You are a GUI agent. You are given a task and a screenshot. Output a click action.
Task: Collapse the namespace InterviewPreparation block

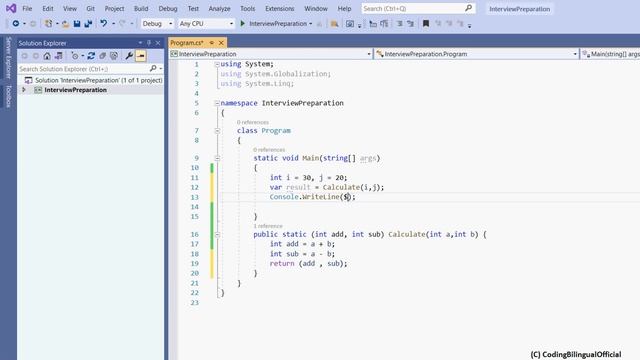tap(217, 103)
